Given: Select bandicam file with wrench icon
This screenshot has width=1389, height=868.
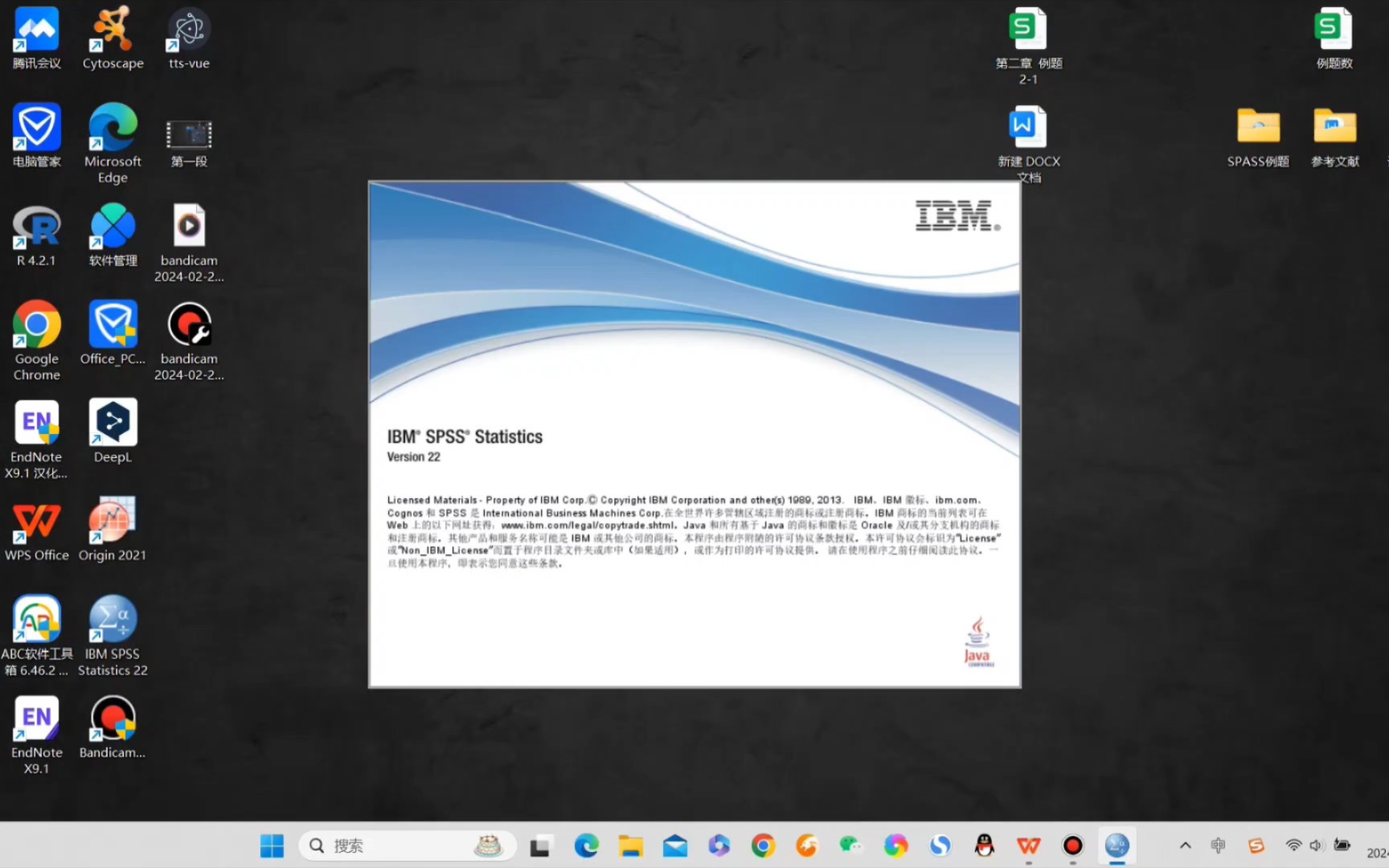Looking at the screenshot, I should tap(189, 341).
